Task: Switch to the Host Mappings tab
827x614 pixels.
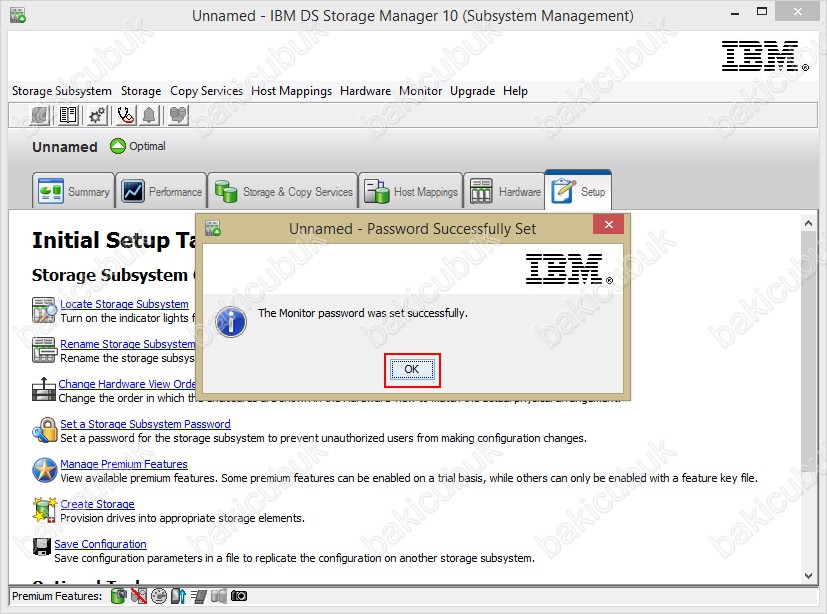Action: (x=411, y=191)
